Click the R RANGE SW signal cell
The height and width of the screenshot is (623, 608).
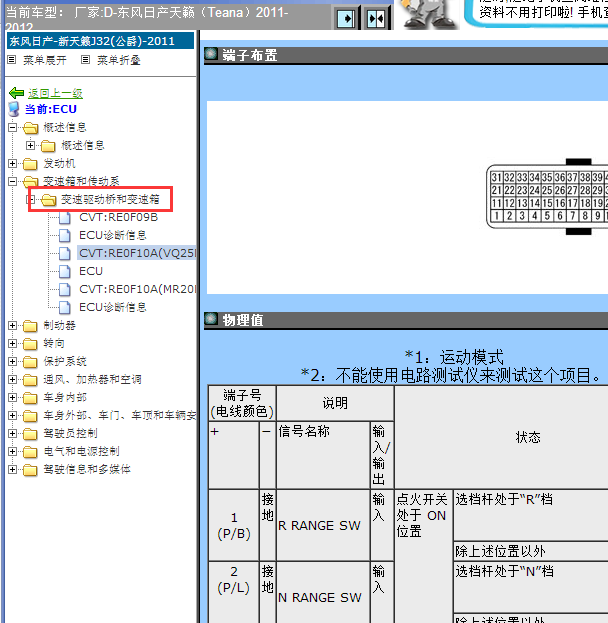(x=323, y=525)
